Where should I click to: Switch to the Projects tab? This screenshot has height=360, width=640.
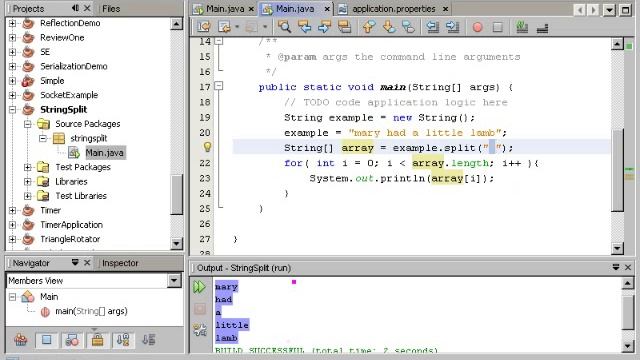pyautogui.click(x=28, y=9)
